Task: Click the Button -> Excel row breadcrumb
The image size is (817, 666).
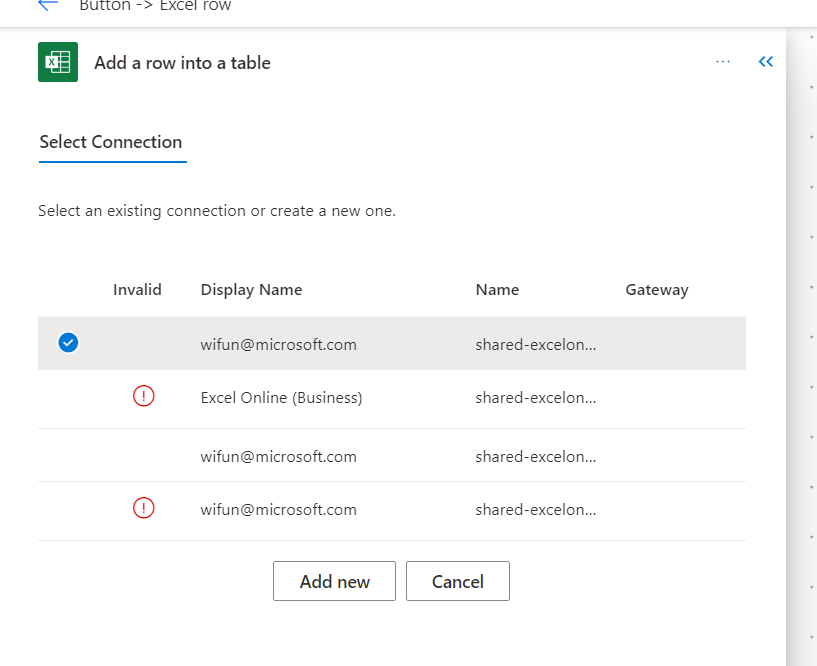Action: tap(147, 5)
